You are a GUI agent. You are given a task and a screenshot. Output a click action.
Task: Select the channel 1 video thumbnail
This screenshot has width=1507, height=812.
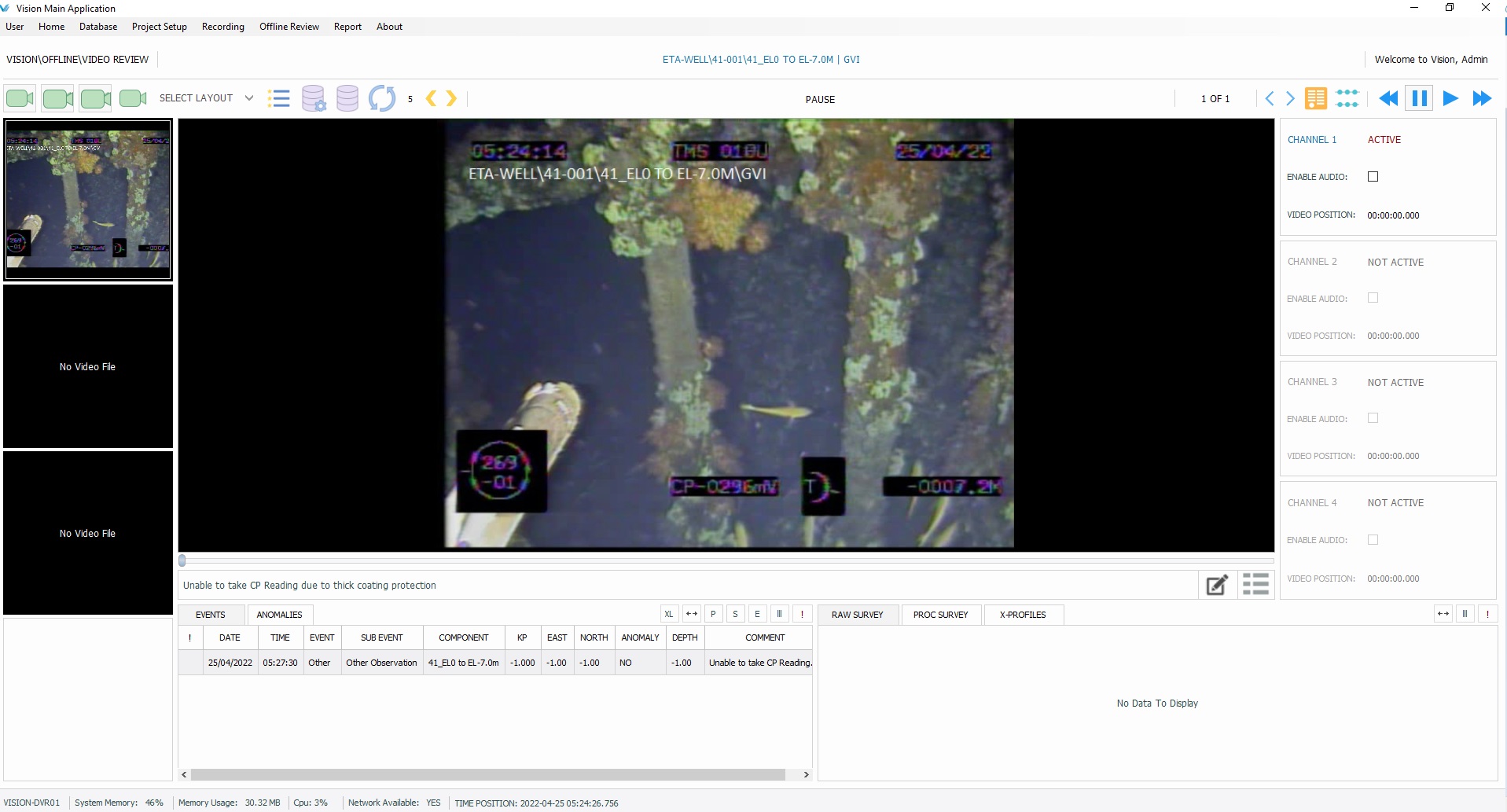pyautogui.click(x=88, y=200)
